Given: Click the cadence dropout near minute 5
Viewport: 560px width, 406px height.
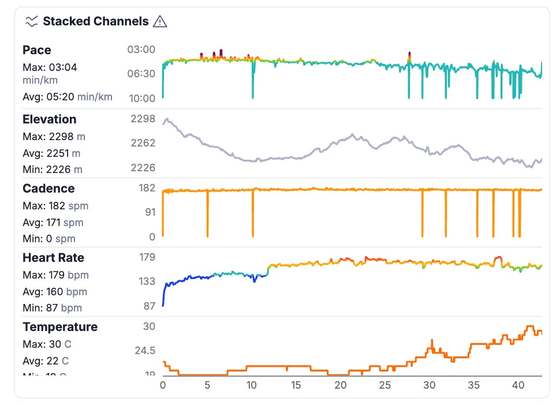Looking at the screenshot, I should tap(208, 214).
